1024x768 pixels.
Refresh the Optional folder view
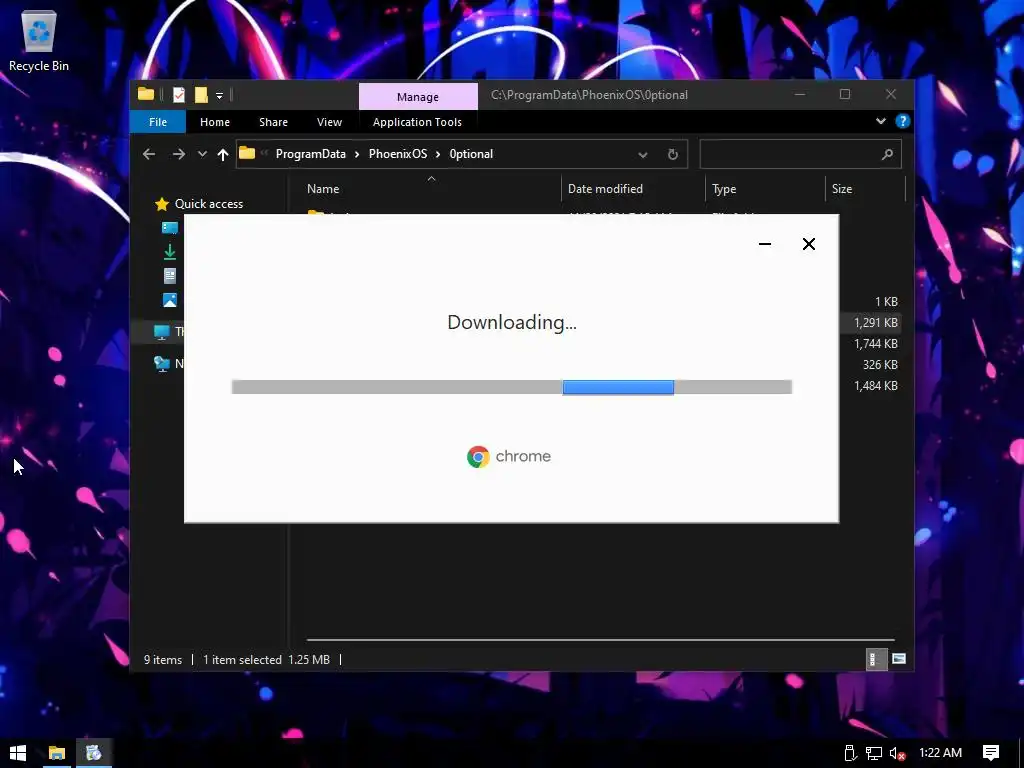pyautogui.click(x=673, y=155)
